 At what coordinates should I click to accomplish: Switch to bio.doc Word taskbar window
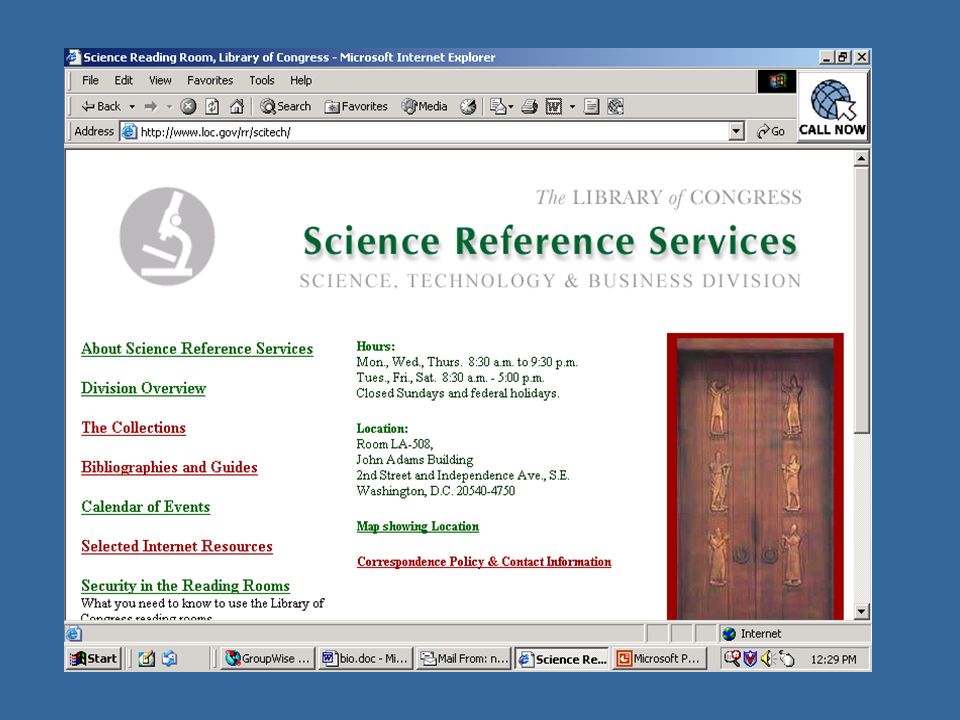[x=366, y=659]
